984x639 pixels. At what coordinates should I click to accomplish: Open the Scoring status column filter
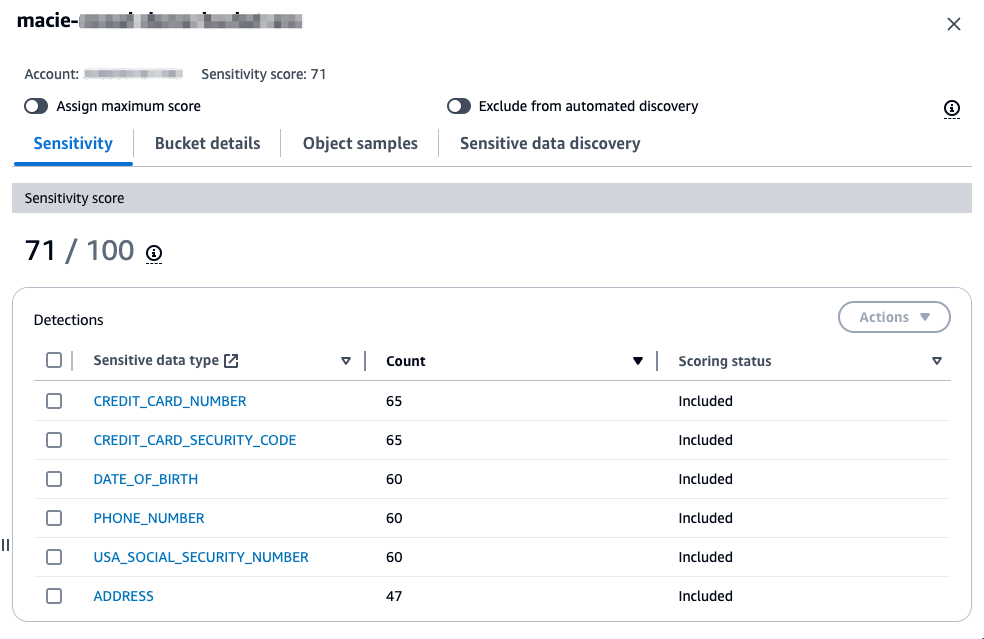pyautogui.click(x=937, y=360)
